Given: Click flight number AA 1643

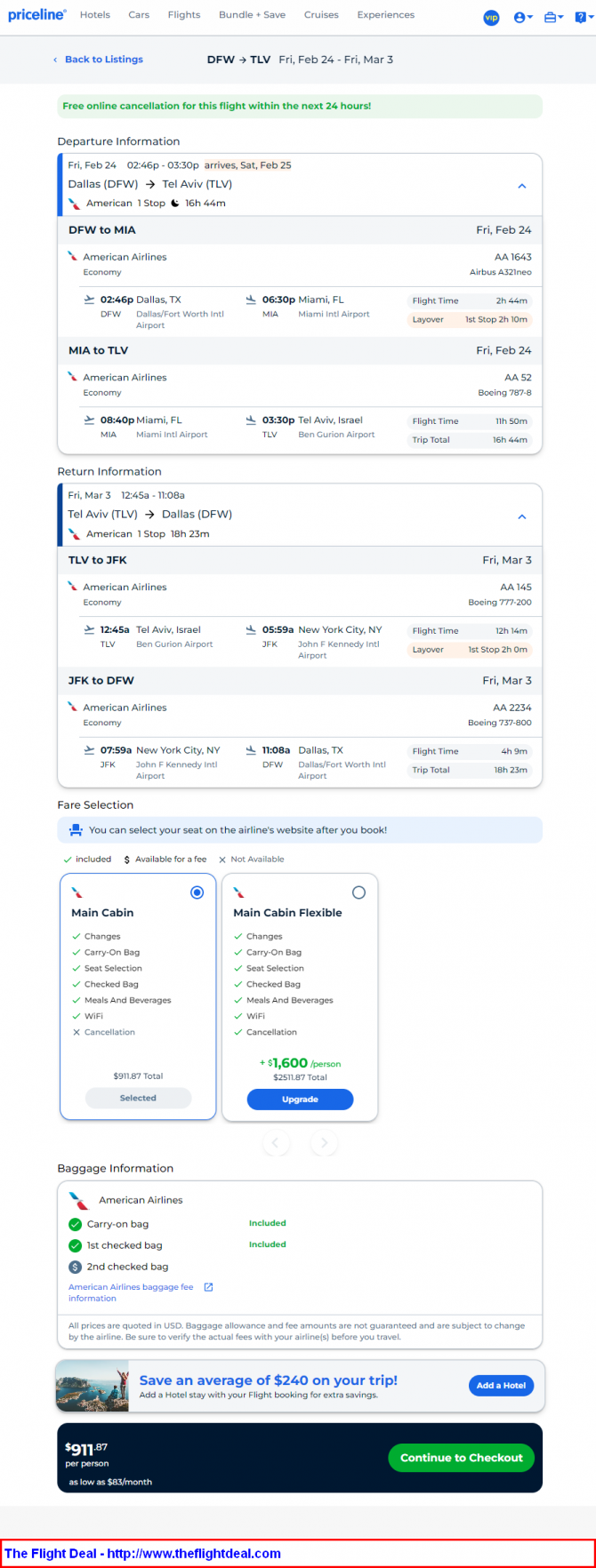Looking at the screenshot, I should 513,257.
